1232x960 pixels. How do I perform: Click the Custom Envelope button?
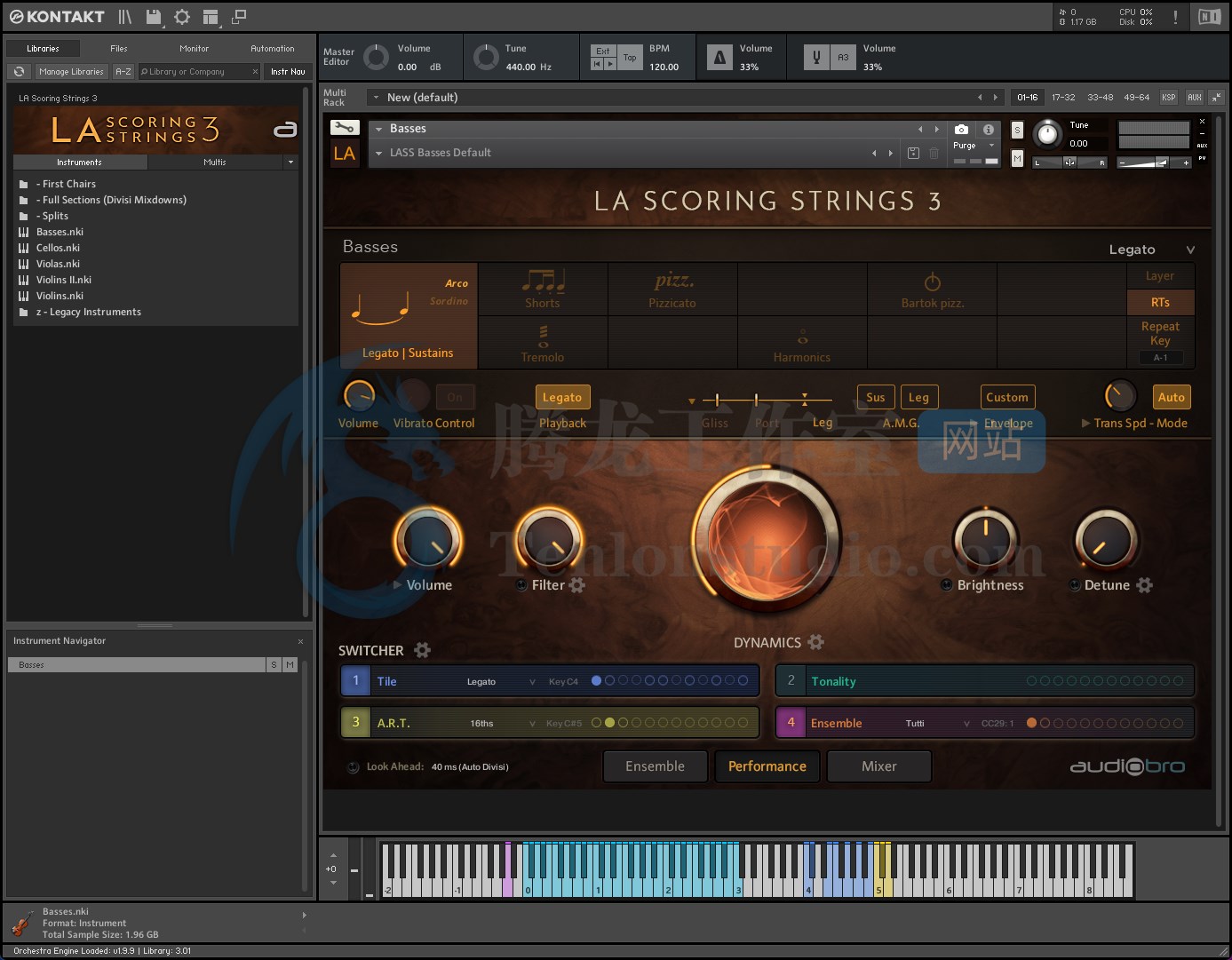[1007, 397]
